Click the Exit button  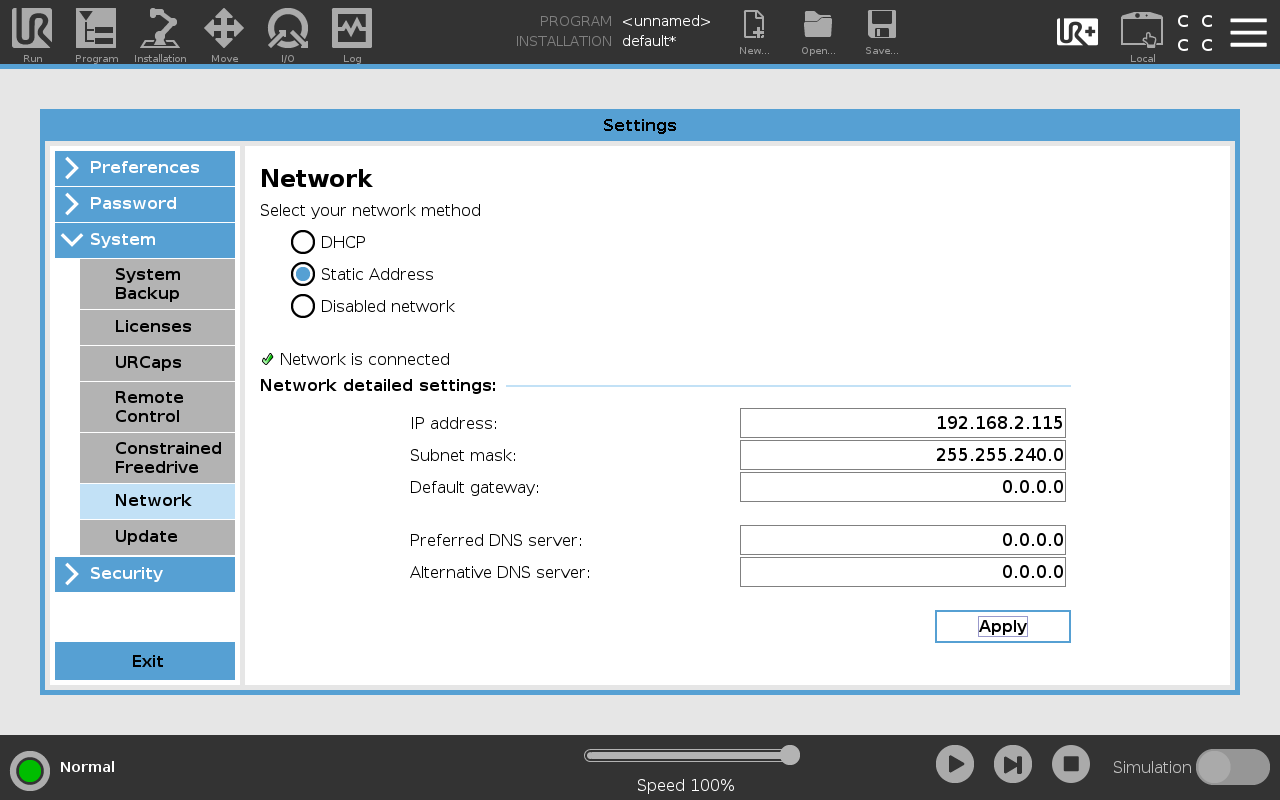(145, 661)
